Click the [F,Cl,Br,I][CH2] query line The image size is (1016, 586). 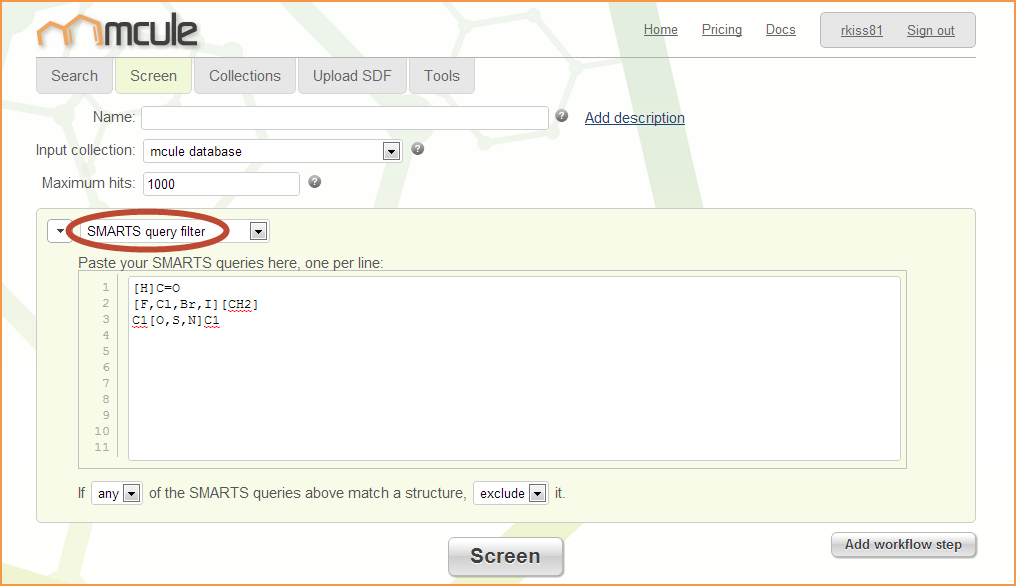[x=196, y=304]
